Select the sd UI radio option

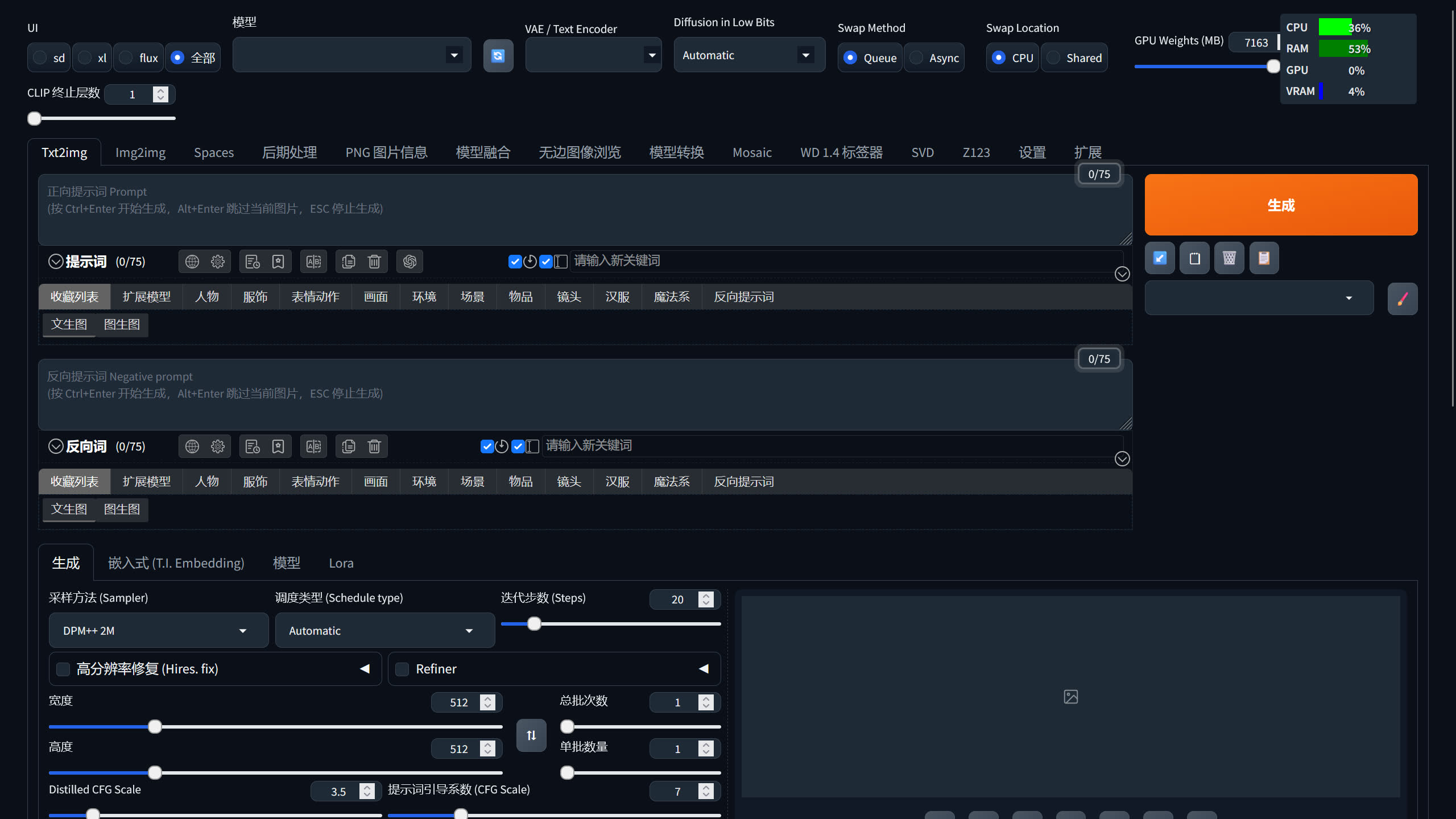point(49,57)
